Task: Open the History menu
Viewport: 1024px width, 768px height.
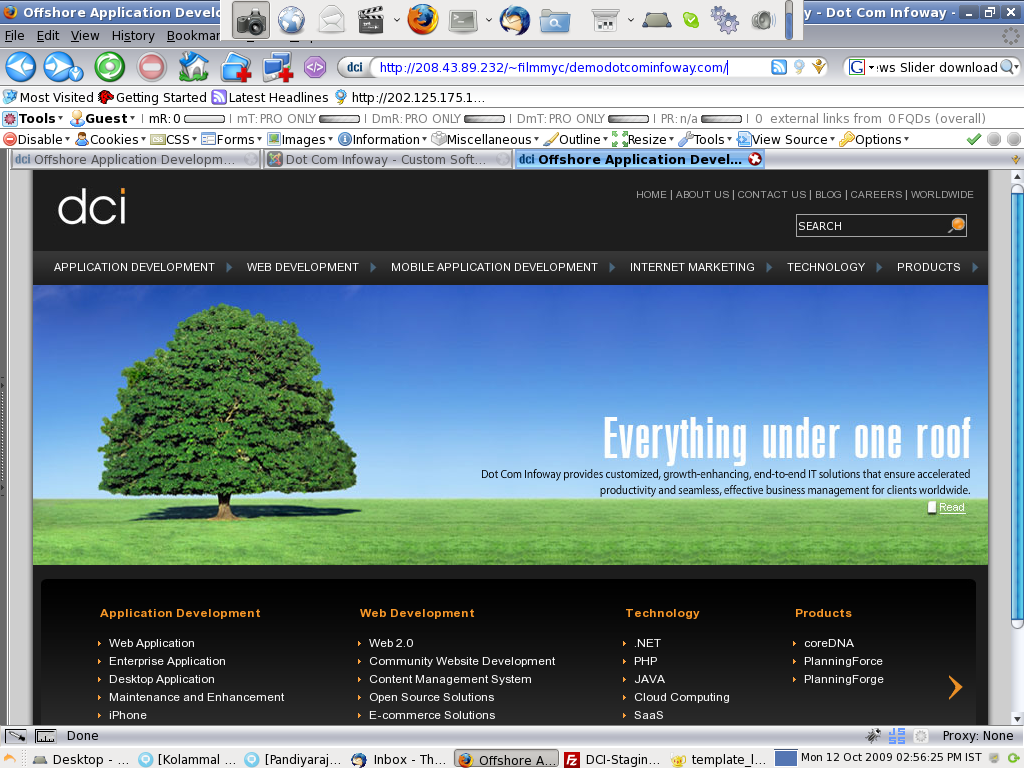Action: 133,35
